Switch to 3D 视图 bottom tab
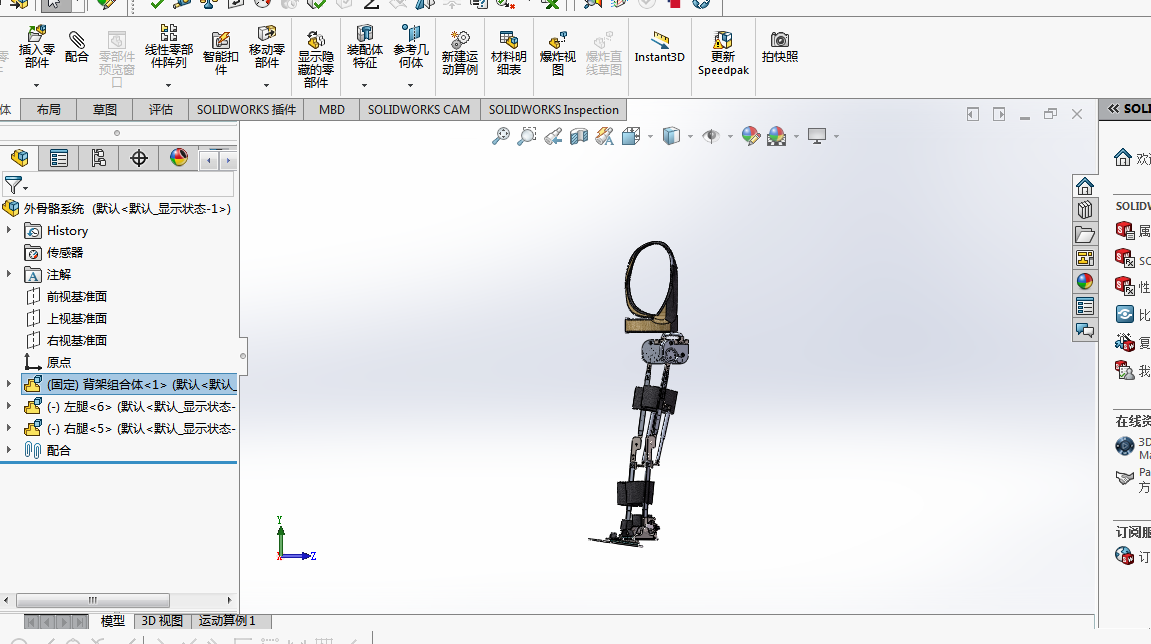 point(161,621)
